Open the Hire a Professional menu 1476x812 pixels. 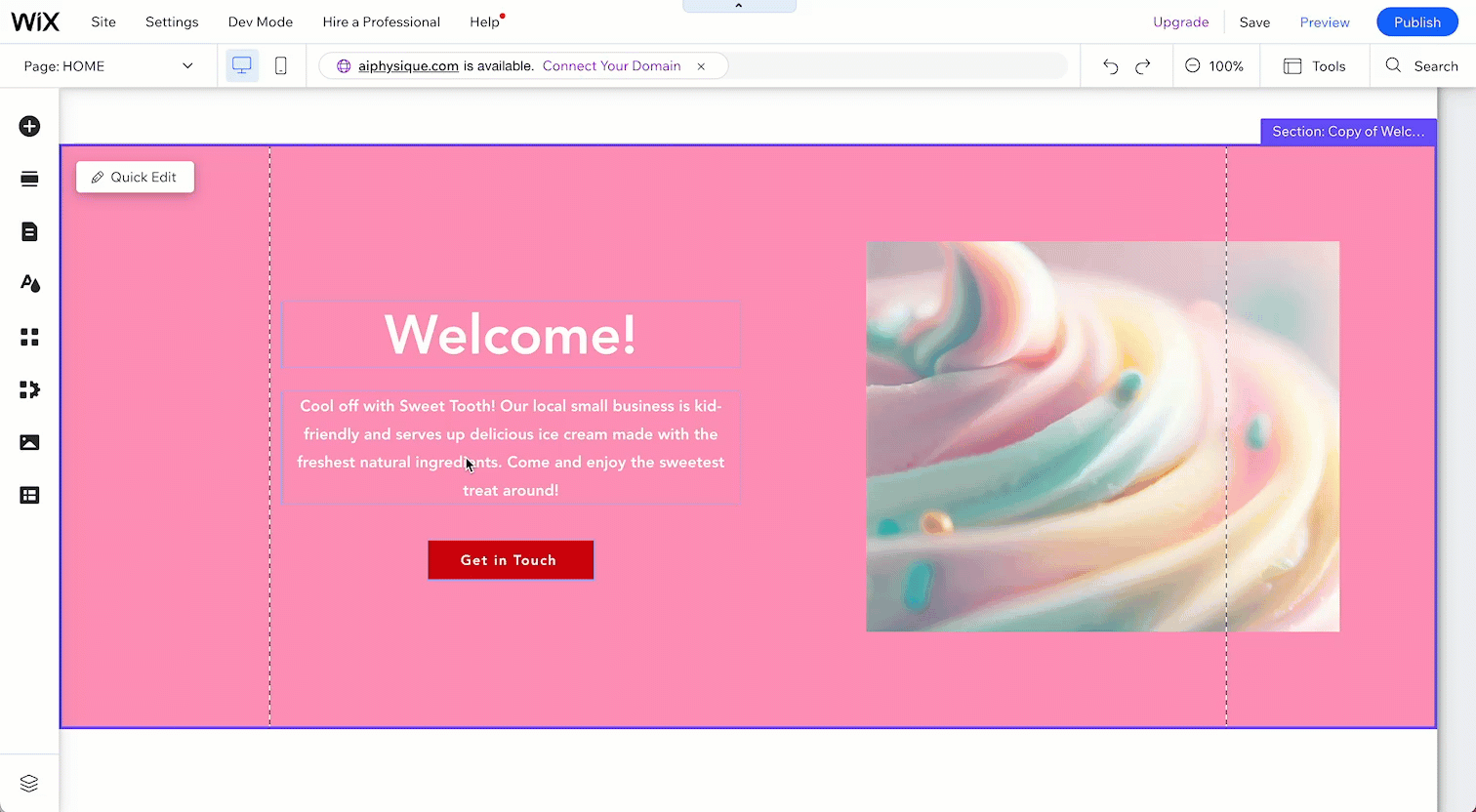382,21
